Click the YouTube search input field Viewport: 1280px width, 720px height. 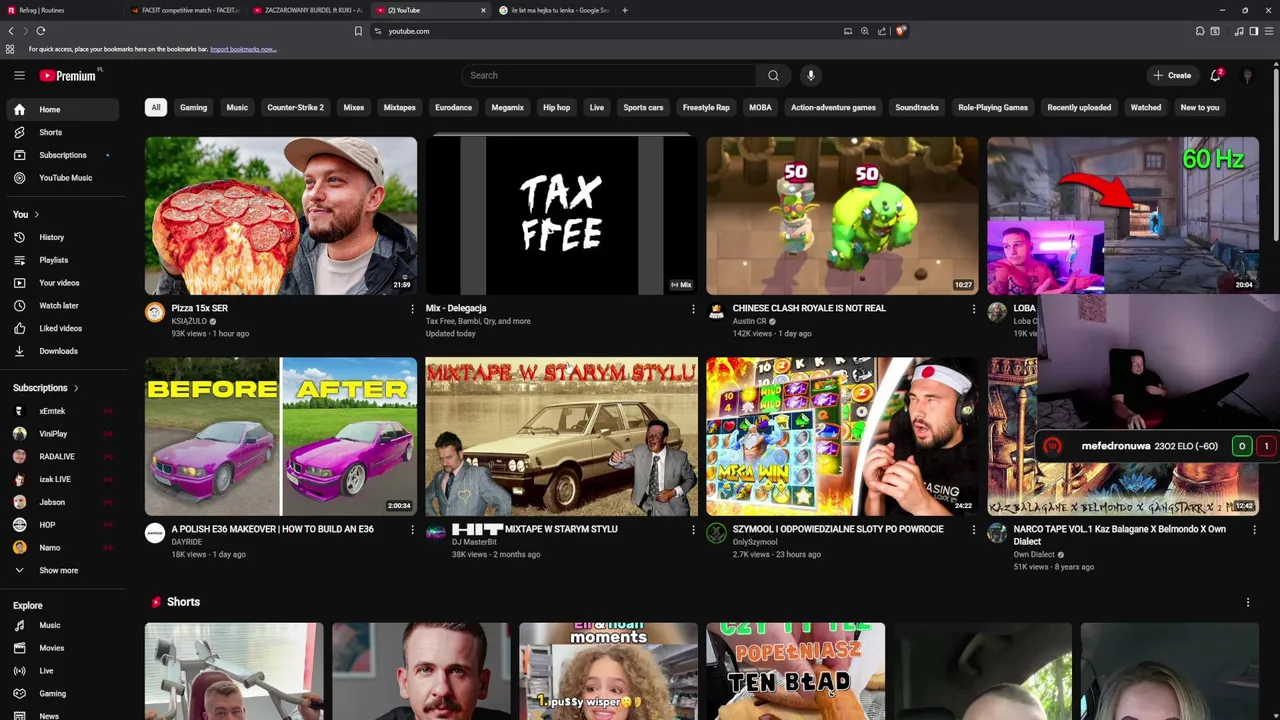point(609,75)
